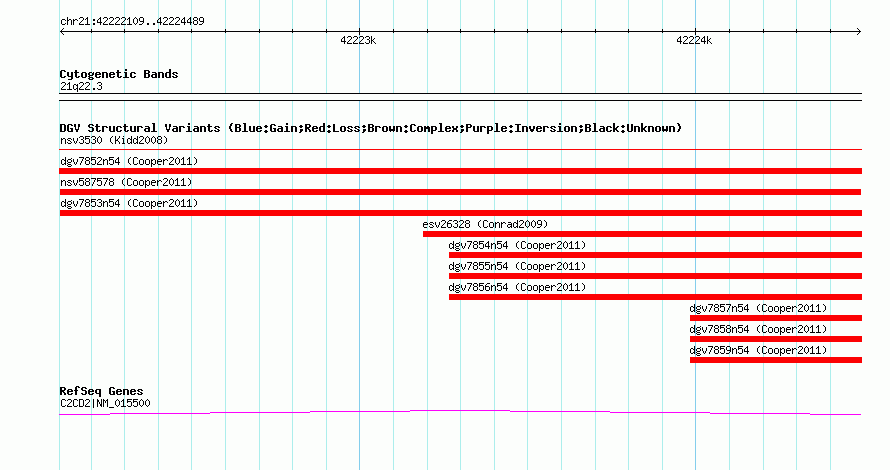This screenshot has width=890, height=470.
Task: Select the nsv587578 red loss bar
Action: click(x=460, y=192)
